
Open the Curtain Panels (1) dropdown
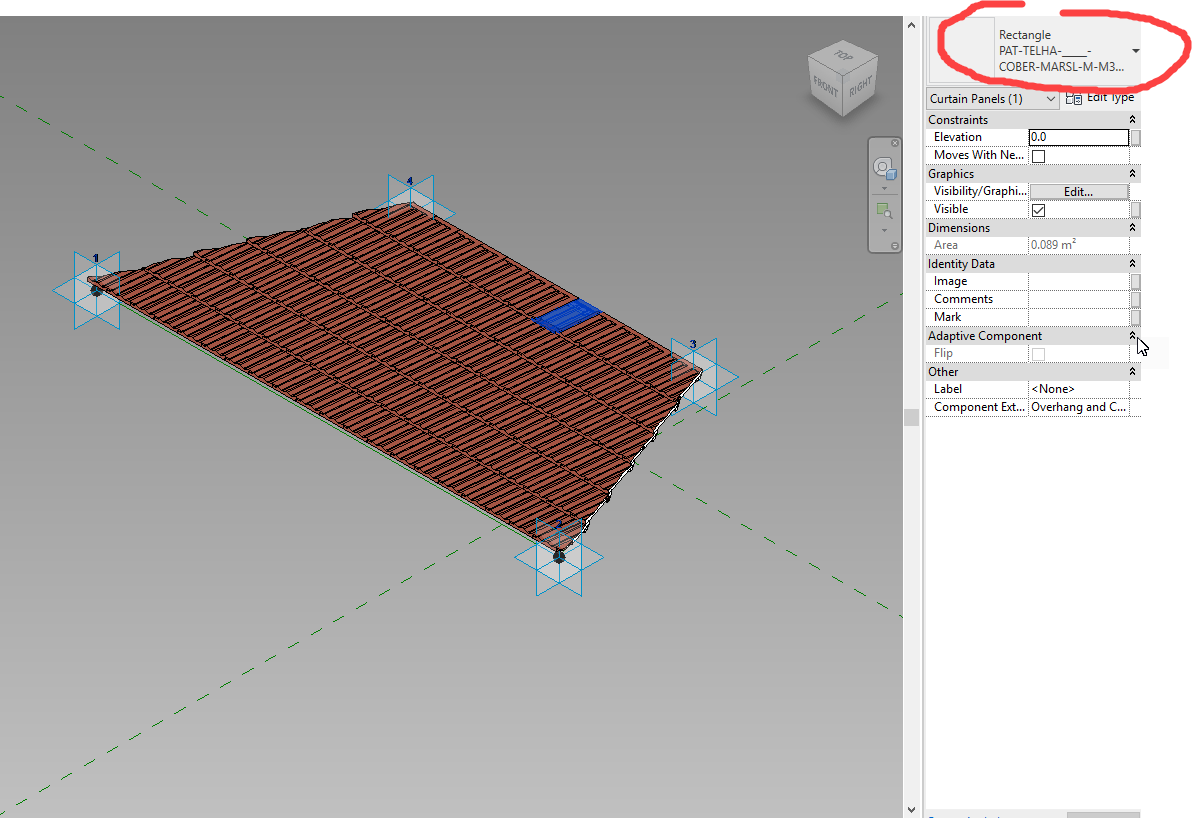pos(1050,98)
